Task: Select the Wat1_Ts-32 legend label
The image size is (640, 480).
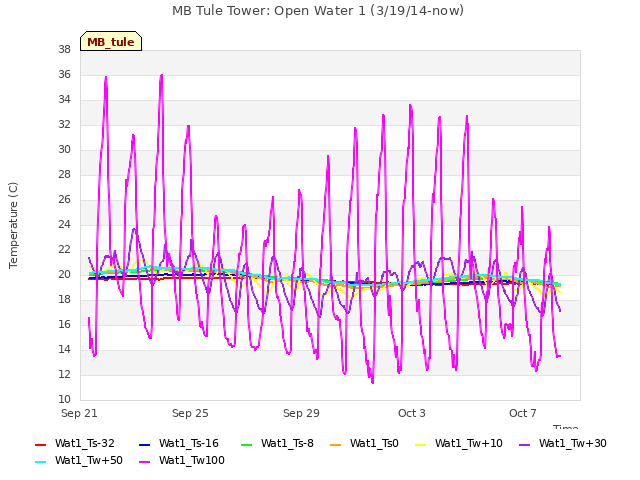Action: [84, 443]
